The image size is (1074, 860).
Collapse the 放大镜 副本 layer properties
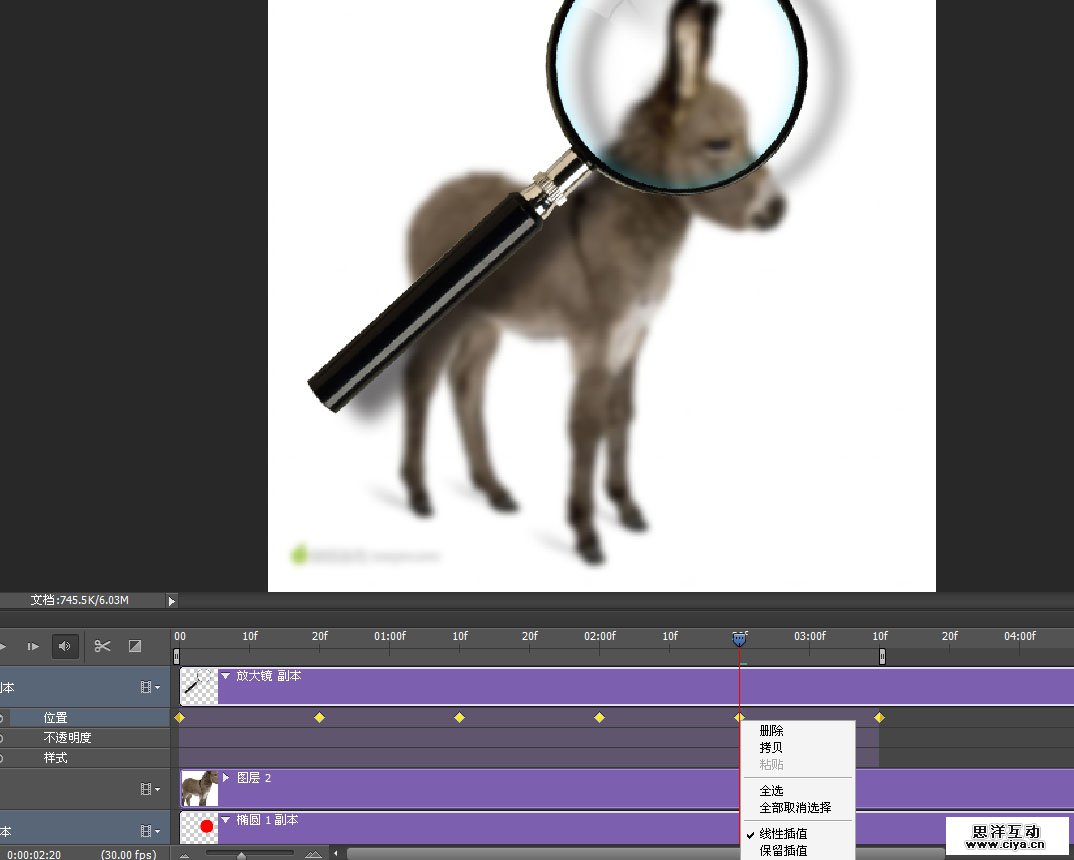(226, 677)
